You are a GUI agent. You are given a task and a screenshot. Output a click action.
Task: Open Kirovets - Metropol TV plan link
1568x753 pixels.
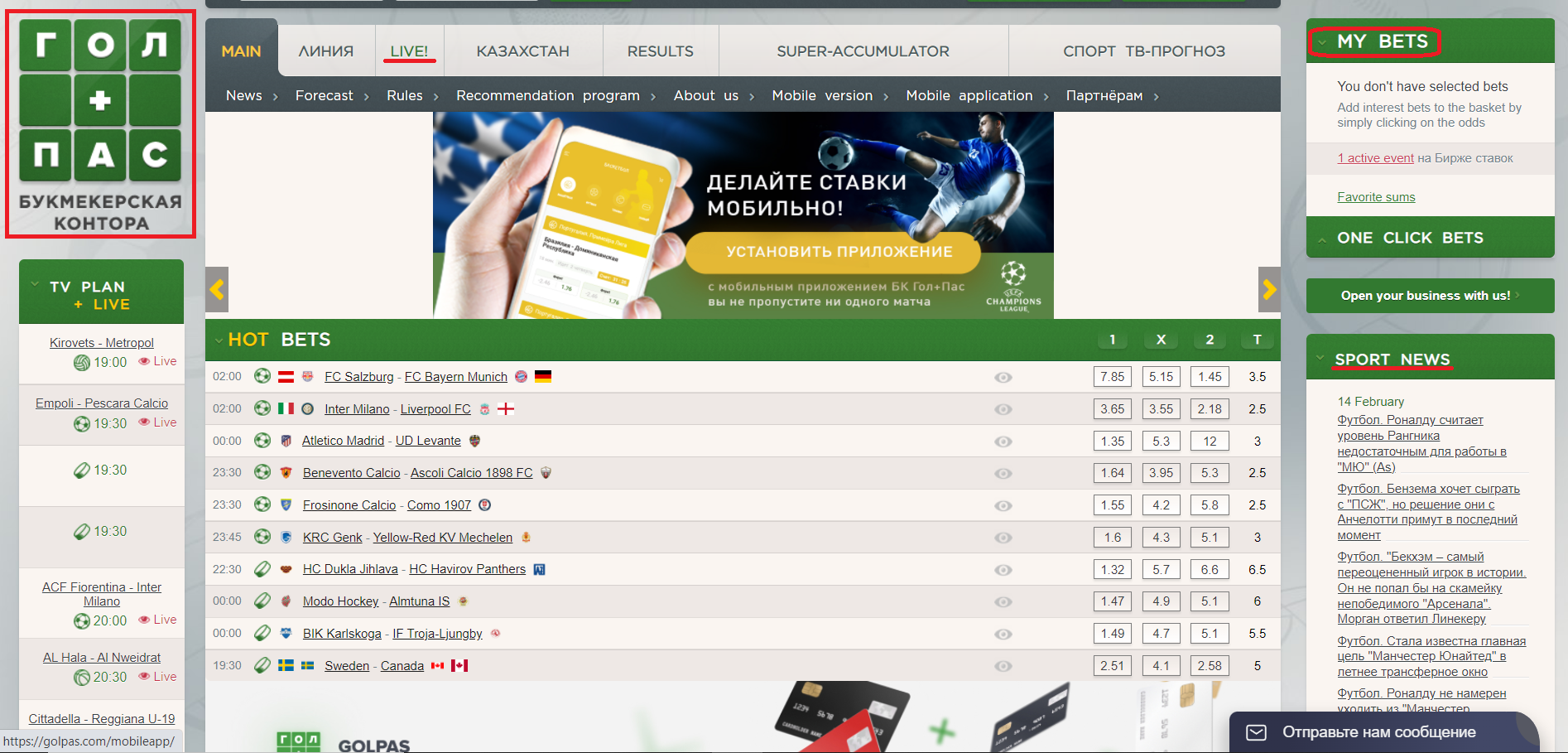(102, 343)
